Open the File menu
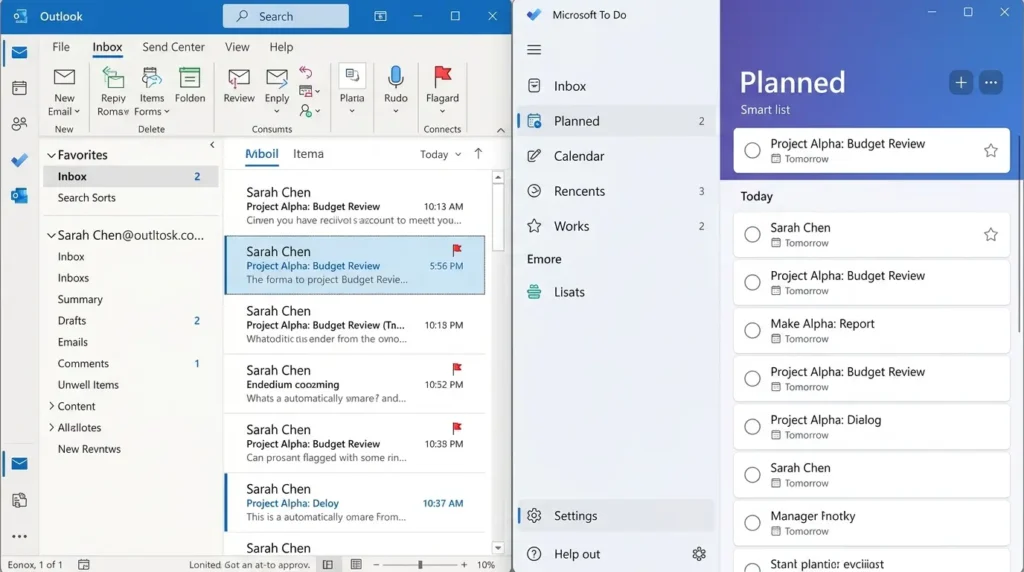Screen dimensions: 1024x572 (x=61, y=47)
